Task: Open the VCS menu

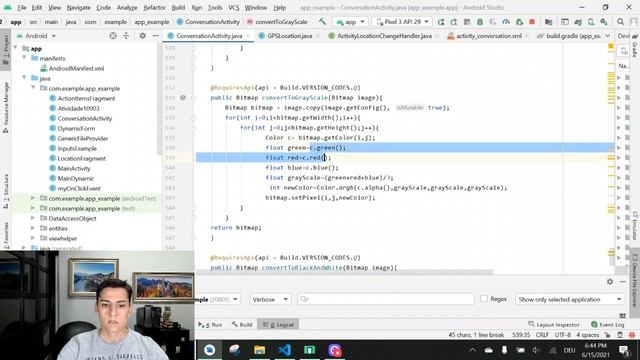Action: [x=233, y=7]
